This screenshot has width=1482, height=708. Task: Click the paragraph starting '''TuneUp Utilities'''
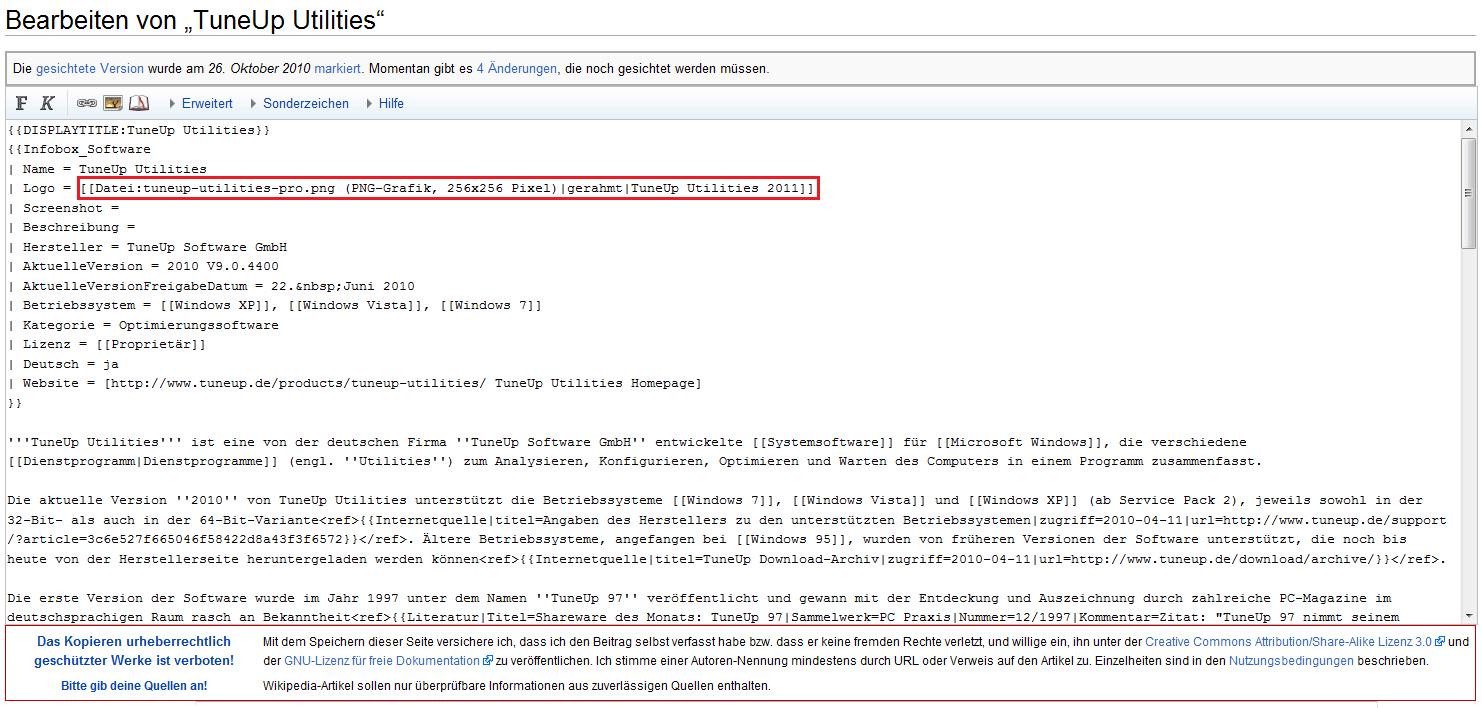point(635,451)
